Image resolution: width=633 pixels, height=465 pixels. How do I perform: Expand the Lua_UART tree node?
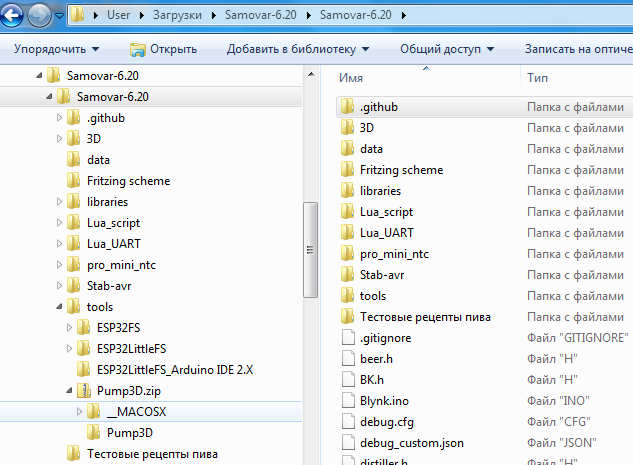tap(59, 243)
